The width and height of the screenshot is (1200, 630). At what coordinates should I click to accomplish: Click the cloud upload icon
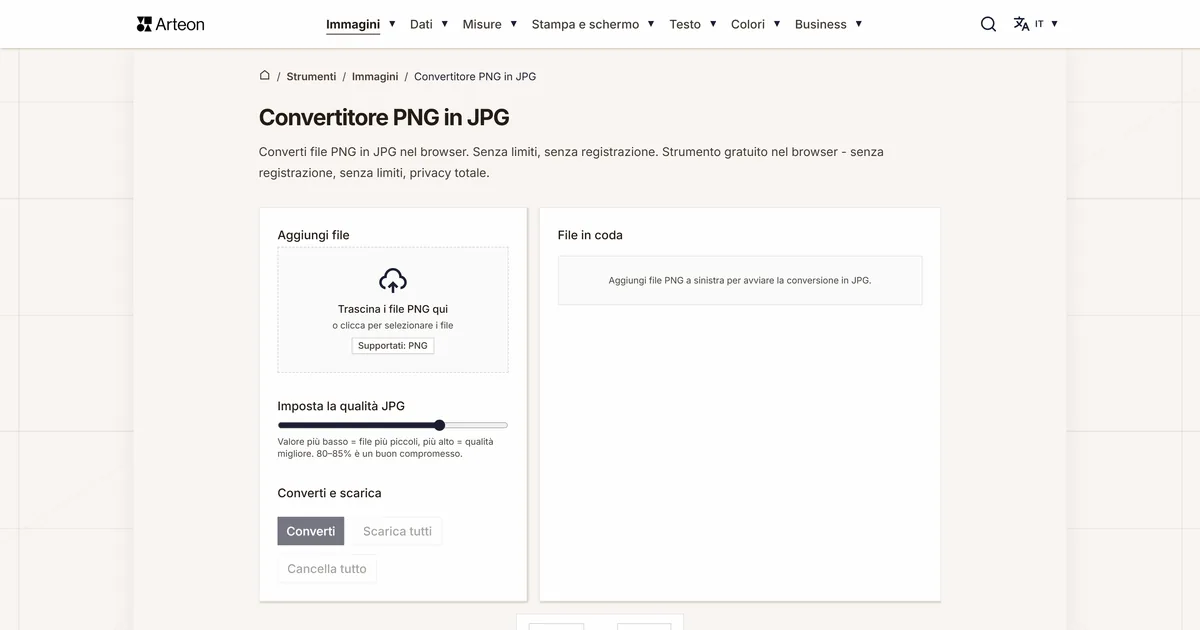tap(393, 280)
